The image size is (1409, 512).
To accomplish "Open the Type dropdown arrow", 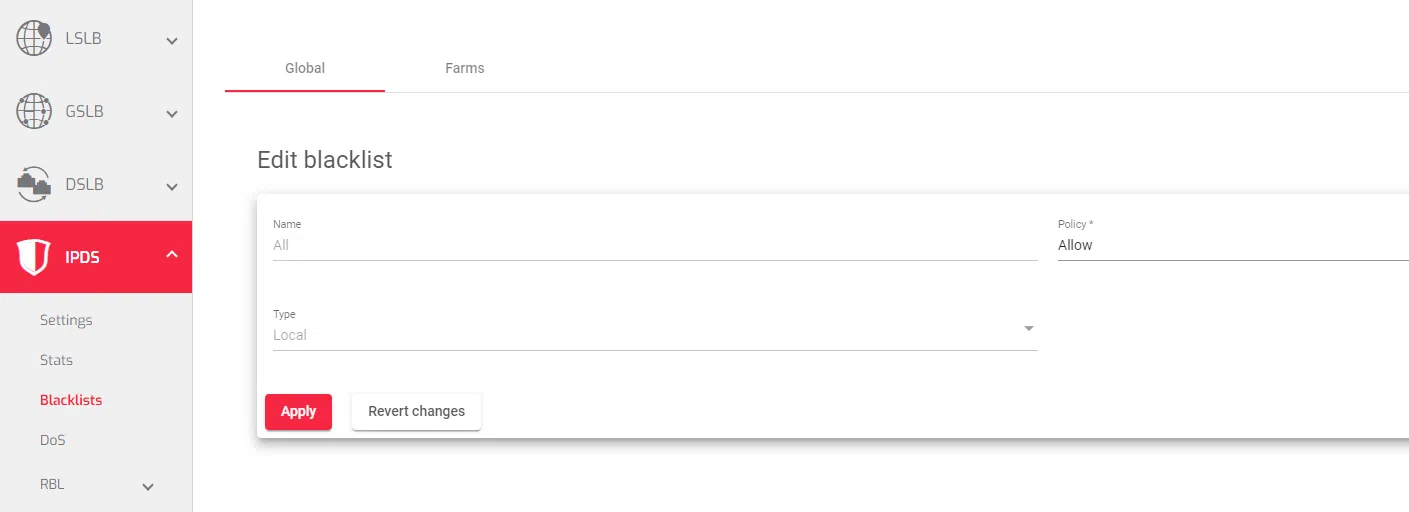I will [1028, 329].
